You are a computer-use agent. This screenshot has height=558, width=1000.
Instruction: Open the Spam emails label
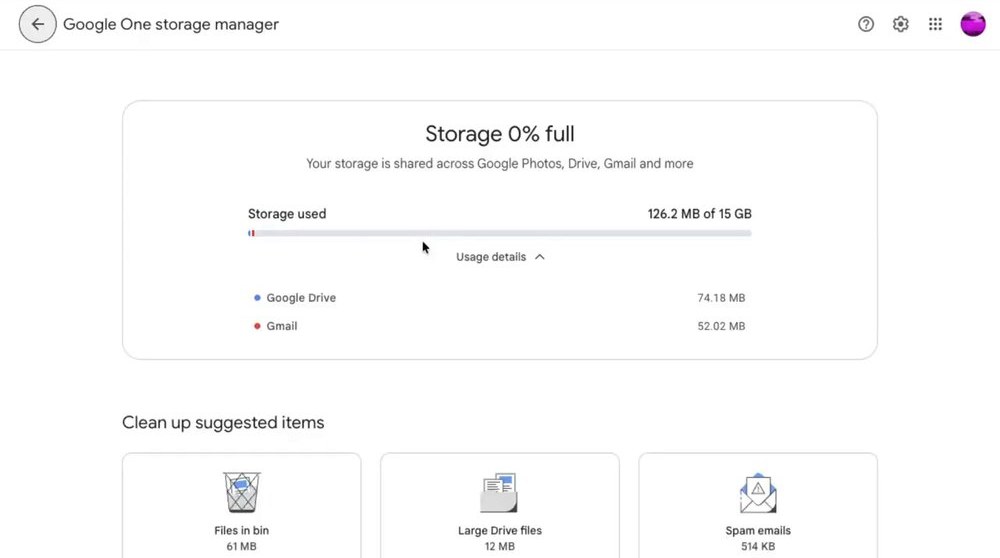(x=758, y=531)
